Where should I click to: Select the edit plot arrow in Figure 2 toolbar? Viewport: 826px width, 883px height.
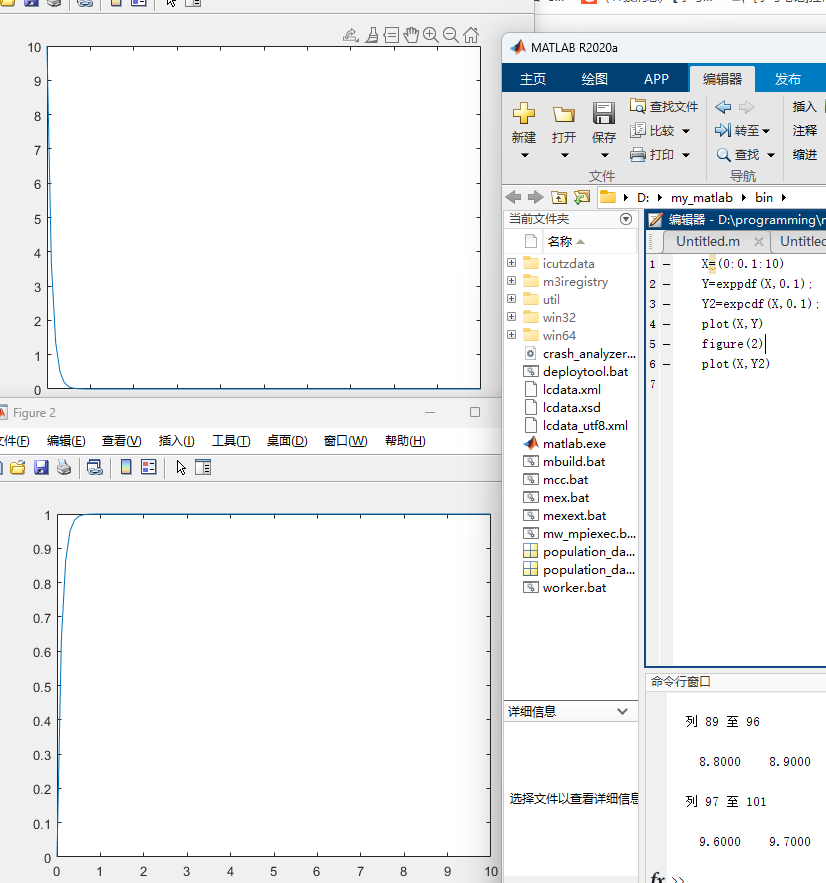click(x=181, y=467)
